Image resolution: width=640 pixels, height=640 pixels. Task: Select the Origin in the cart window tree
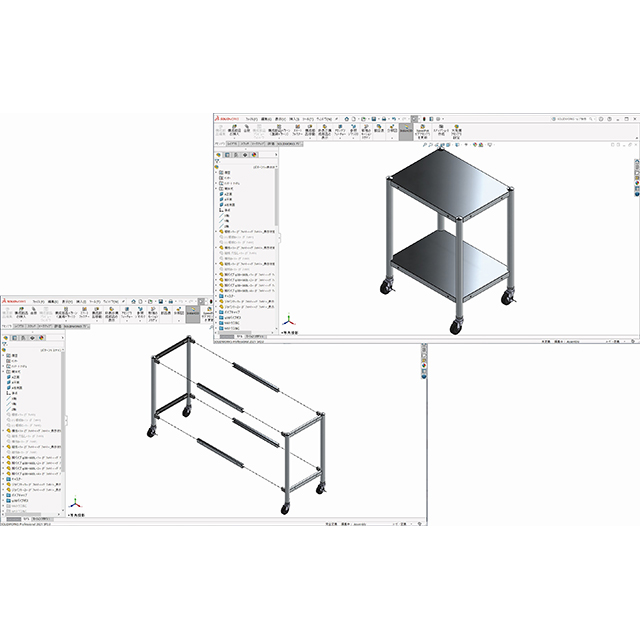pos(225,210)
